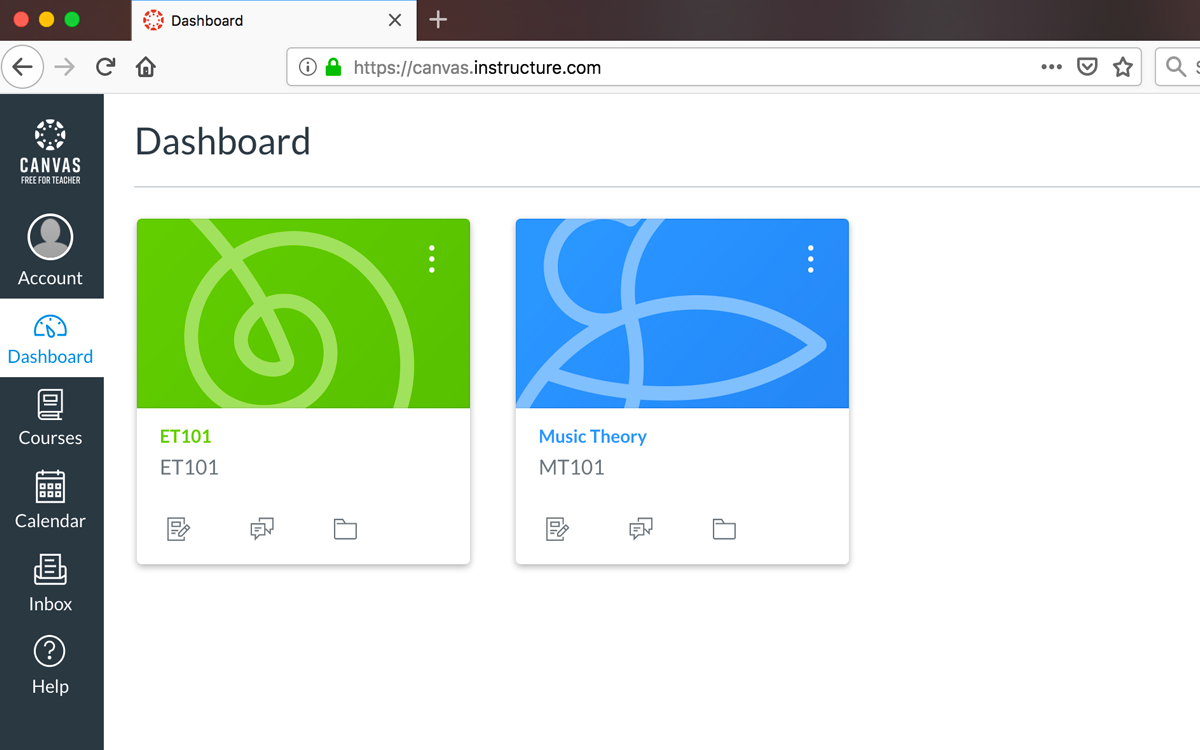The image size is (1200, 750).
Task: Open Discussions icon on Music Theory card
Action: [x=641, y=529]
